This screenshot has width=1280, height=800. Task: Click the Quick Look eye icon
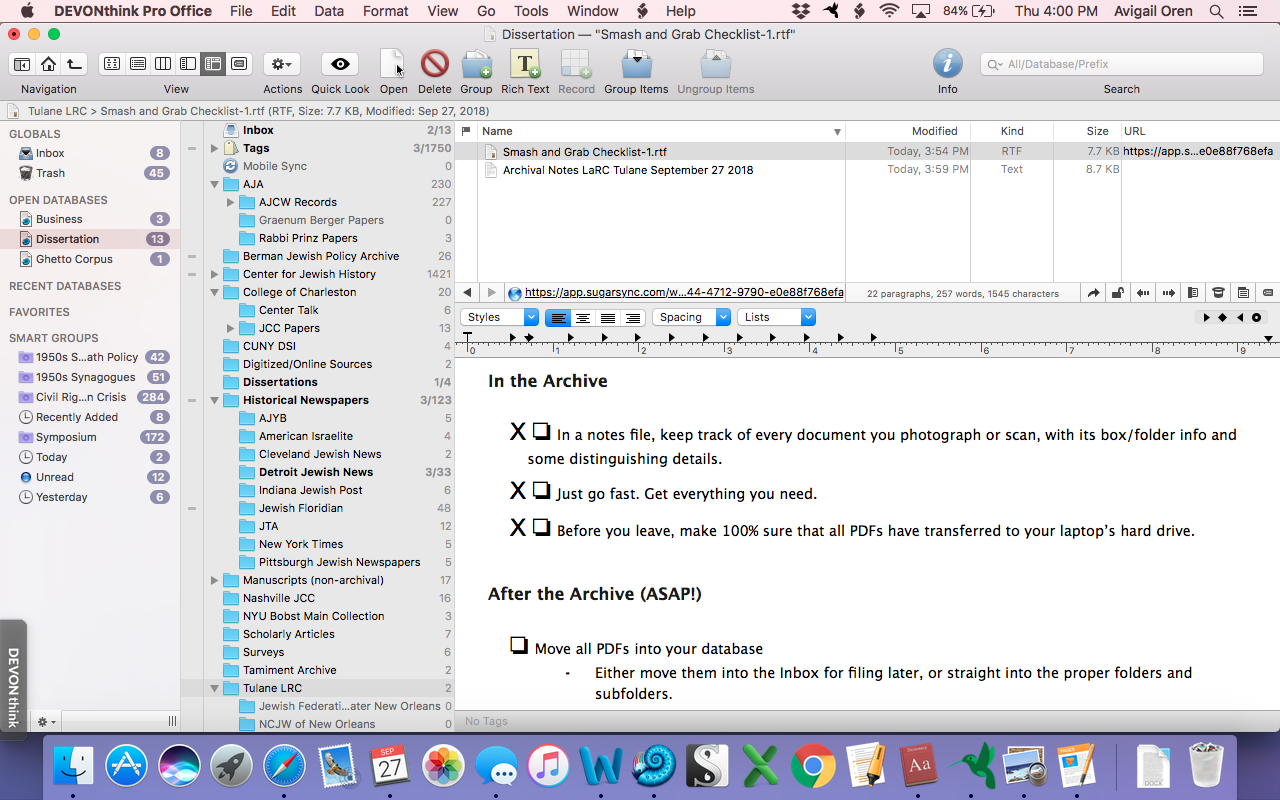coord(340,64)
